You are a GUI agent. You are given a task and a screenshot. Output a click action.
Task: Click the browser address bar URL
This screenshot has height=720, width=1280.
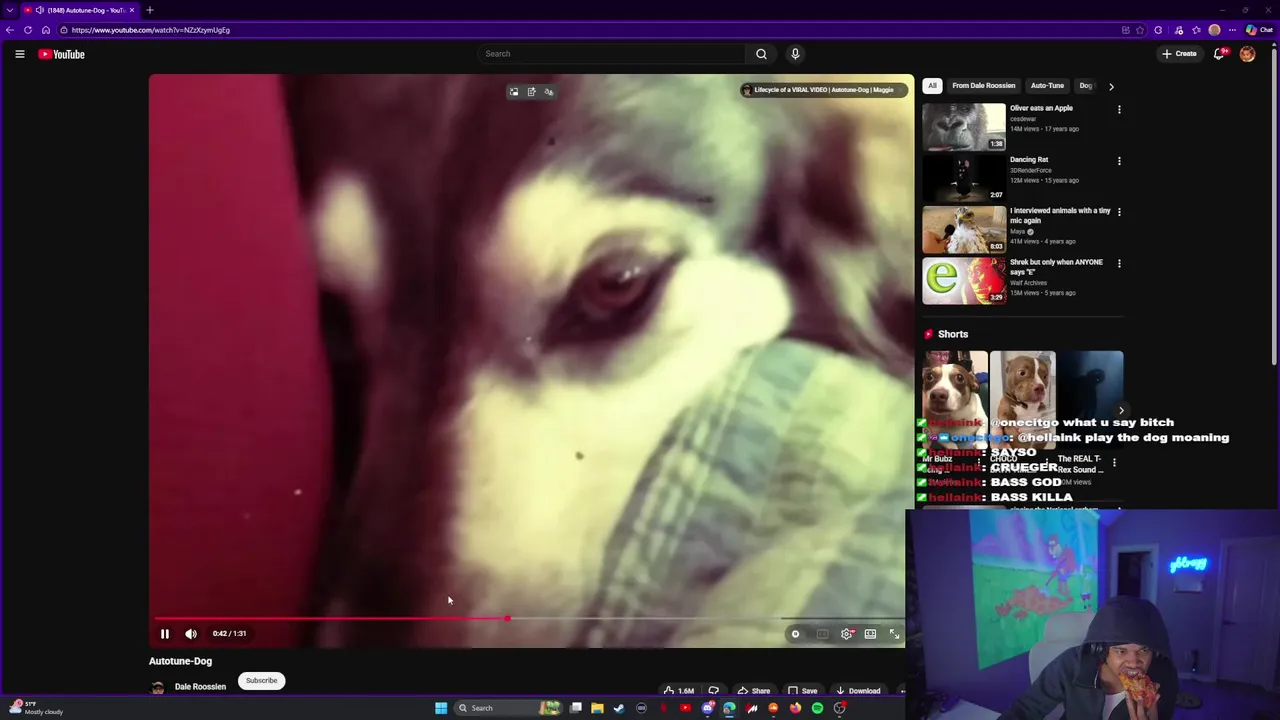(x=150, y=30)
